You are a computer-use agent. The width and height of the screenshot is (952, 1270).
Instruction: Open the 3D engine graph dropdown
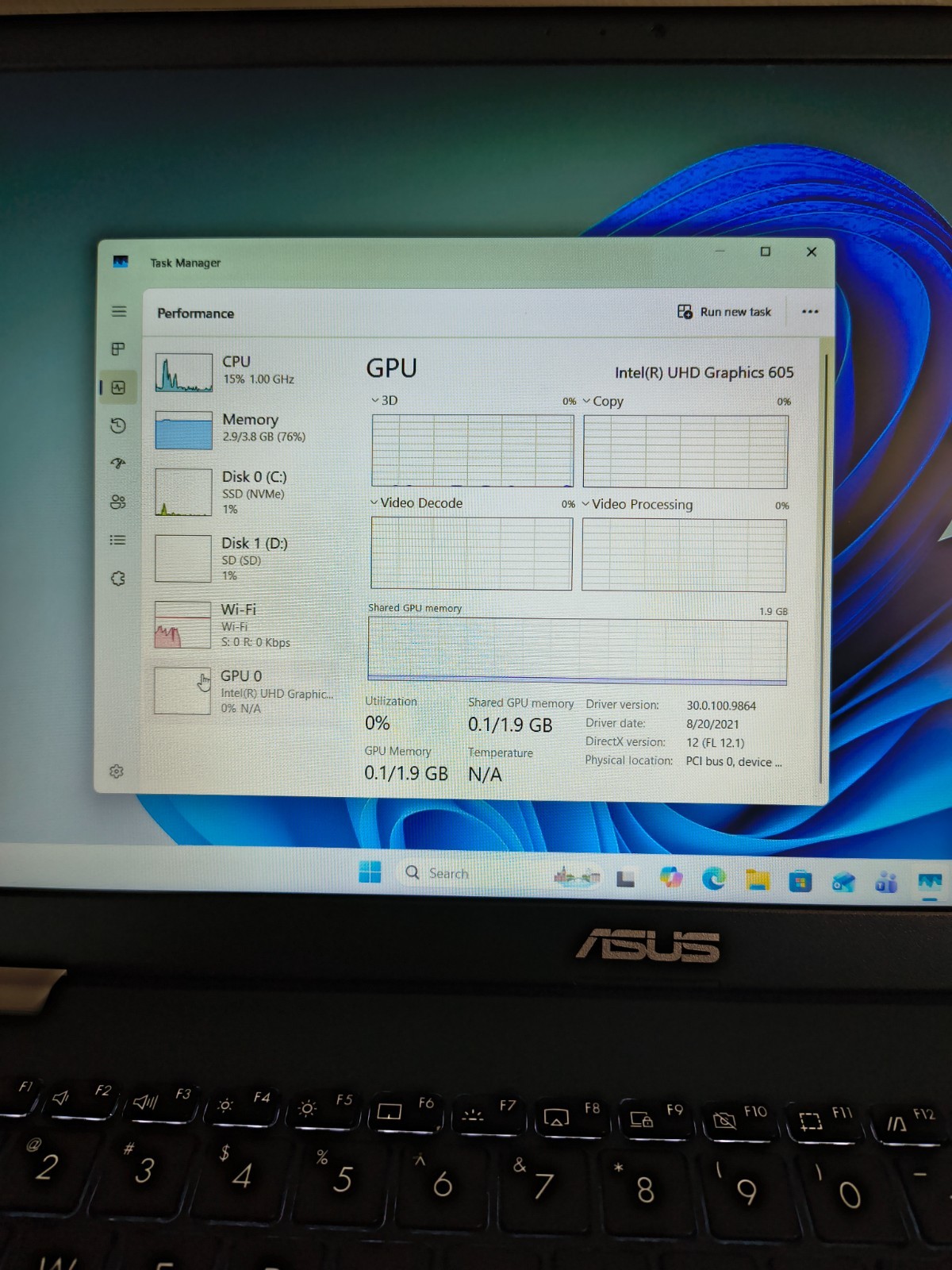375,400
